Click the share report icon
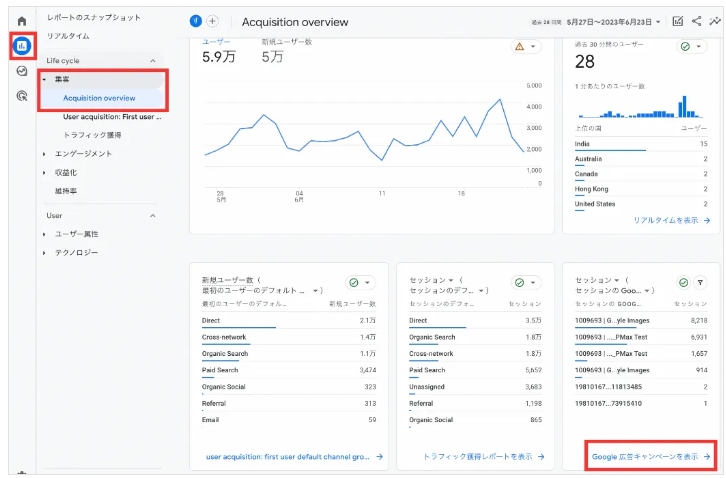This screenshot has width=726, height=478. click(x=696, y=21)
